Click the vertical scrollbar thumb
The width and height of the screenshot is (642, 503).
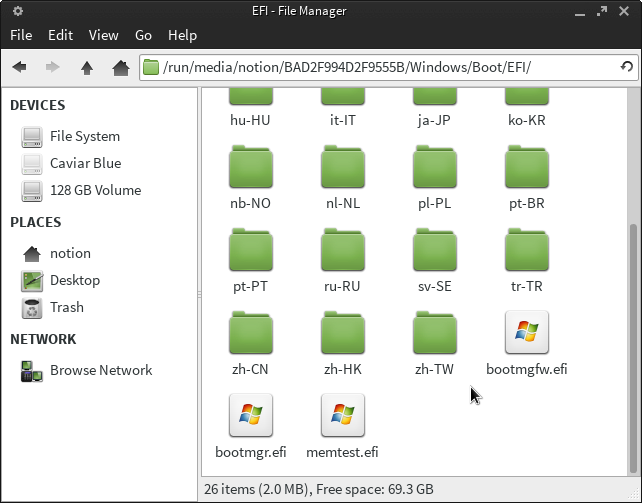pyautogui.click(x=633, y=348)
